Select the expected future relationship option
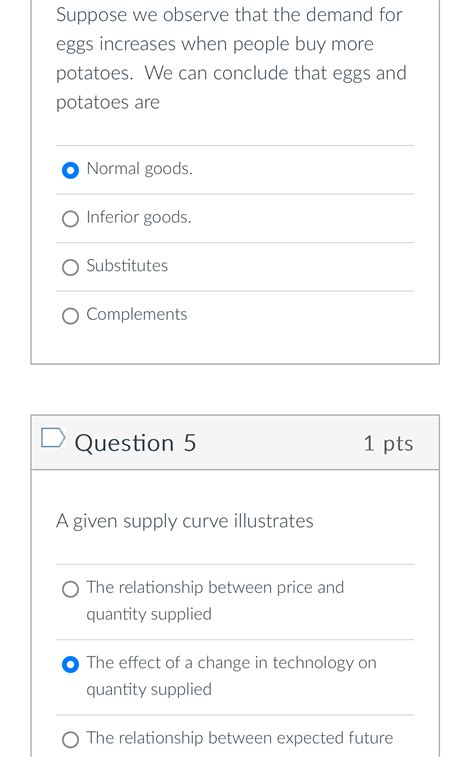 71,739
